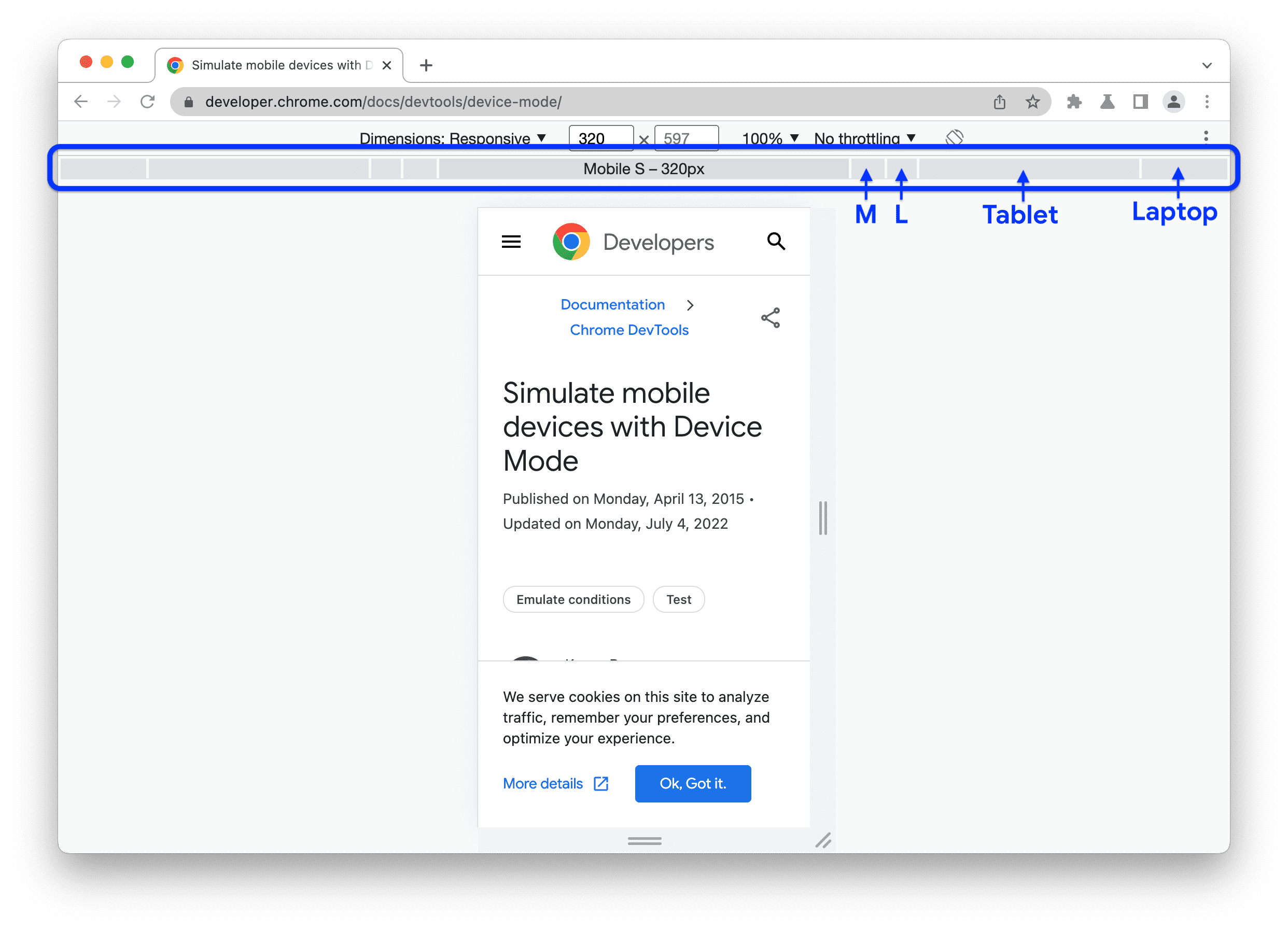Click the share icon on the article
This screenshot has height=930, width=1288.
tap(770, 318)
